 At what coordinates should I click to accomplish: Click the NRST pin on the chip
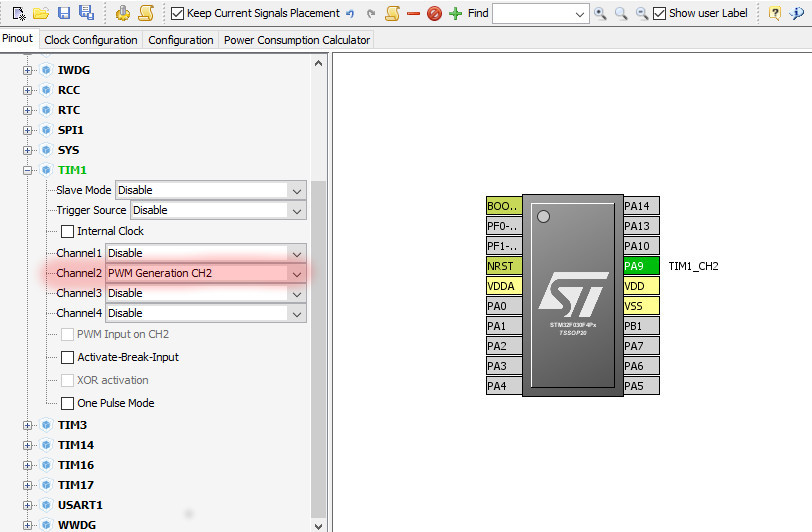(504, 266)
